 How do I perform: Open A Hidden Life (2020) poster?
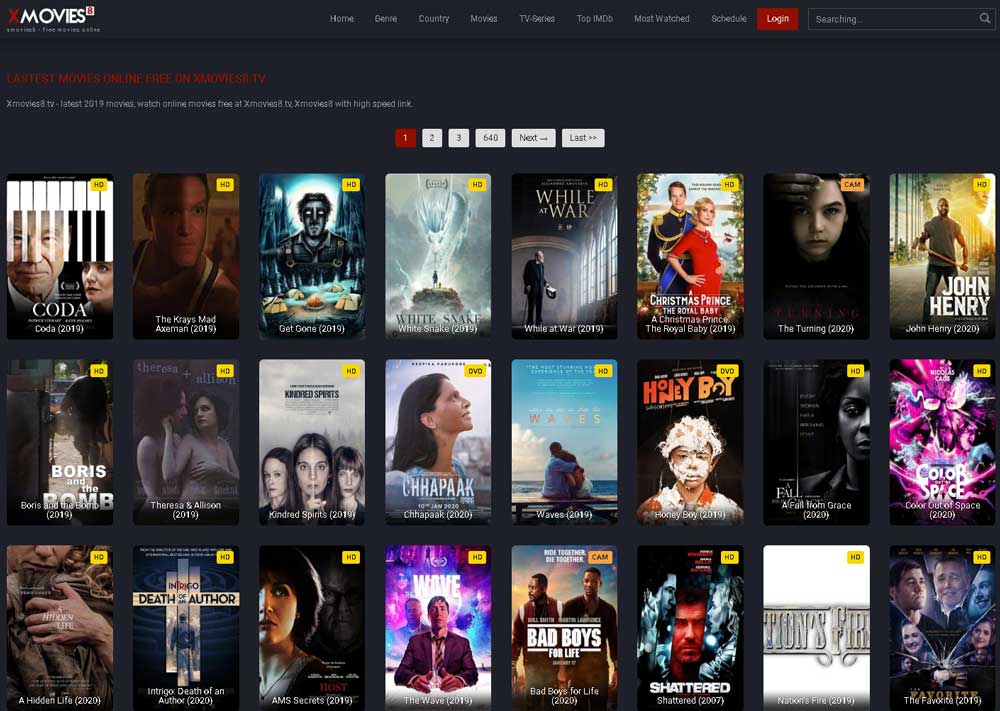pos(60,627)
